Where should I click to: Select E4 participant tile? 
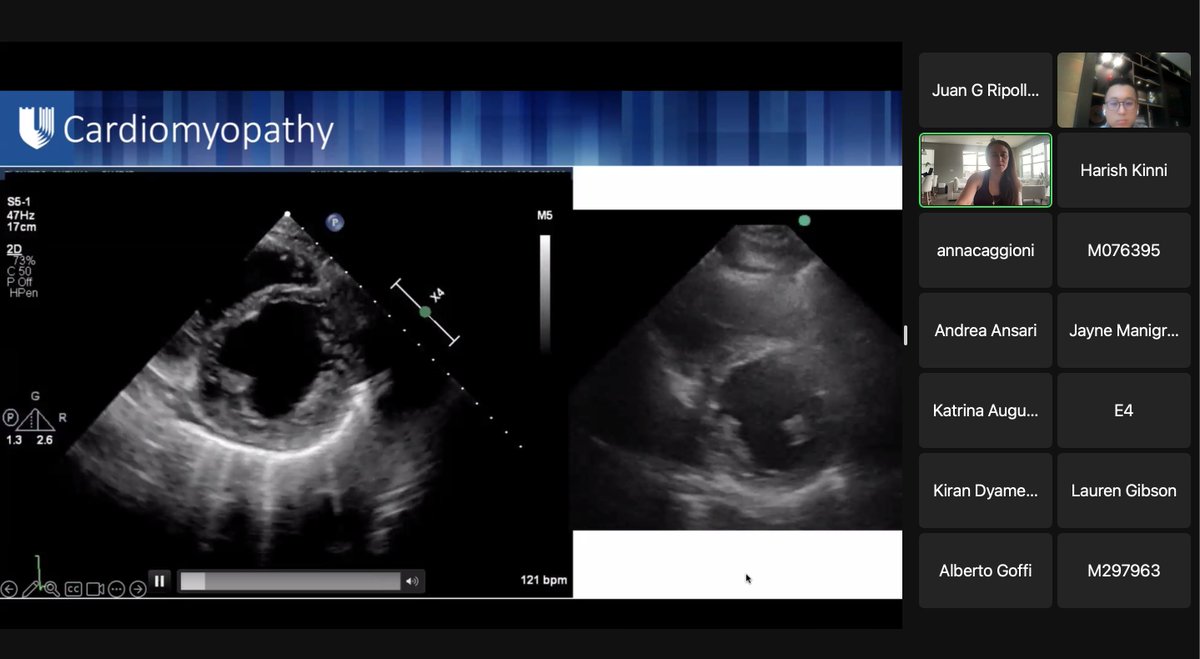tap(1124, 410)
